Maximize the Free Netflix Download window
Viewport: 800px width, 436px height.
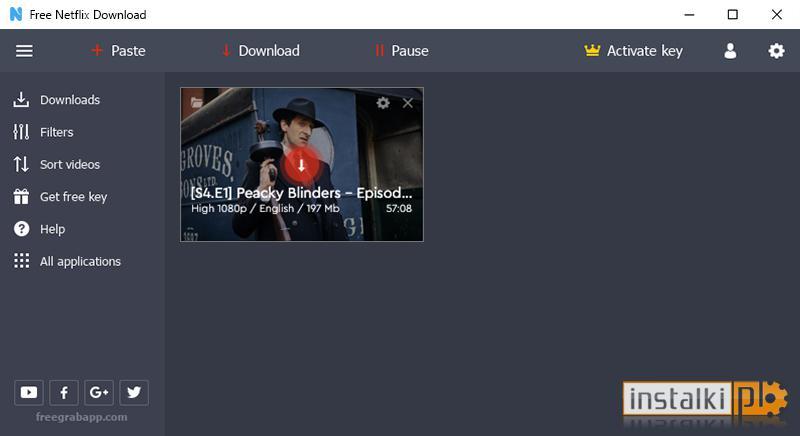733,14
